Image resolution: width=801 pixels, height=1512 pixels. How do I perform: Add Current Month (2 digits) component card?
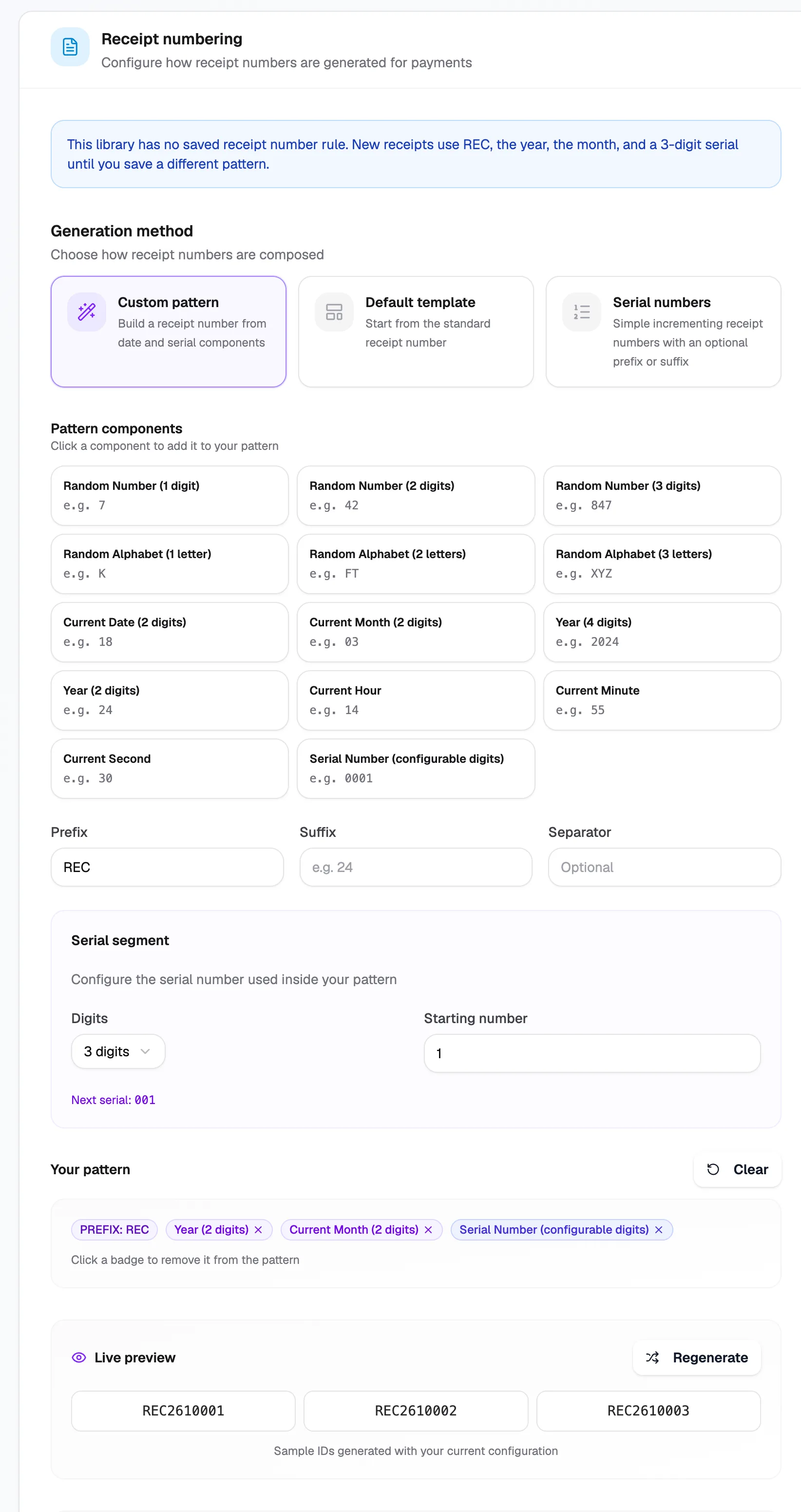(x=416, y=632)
